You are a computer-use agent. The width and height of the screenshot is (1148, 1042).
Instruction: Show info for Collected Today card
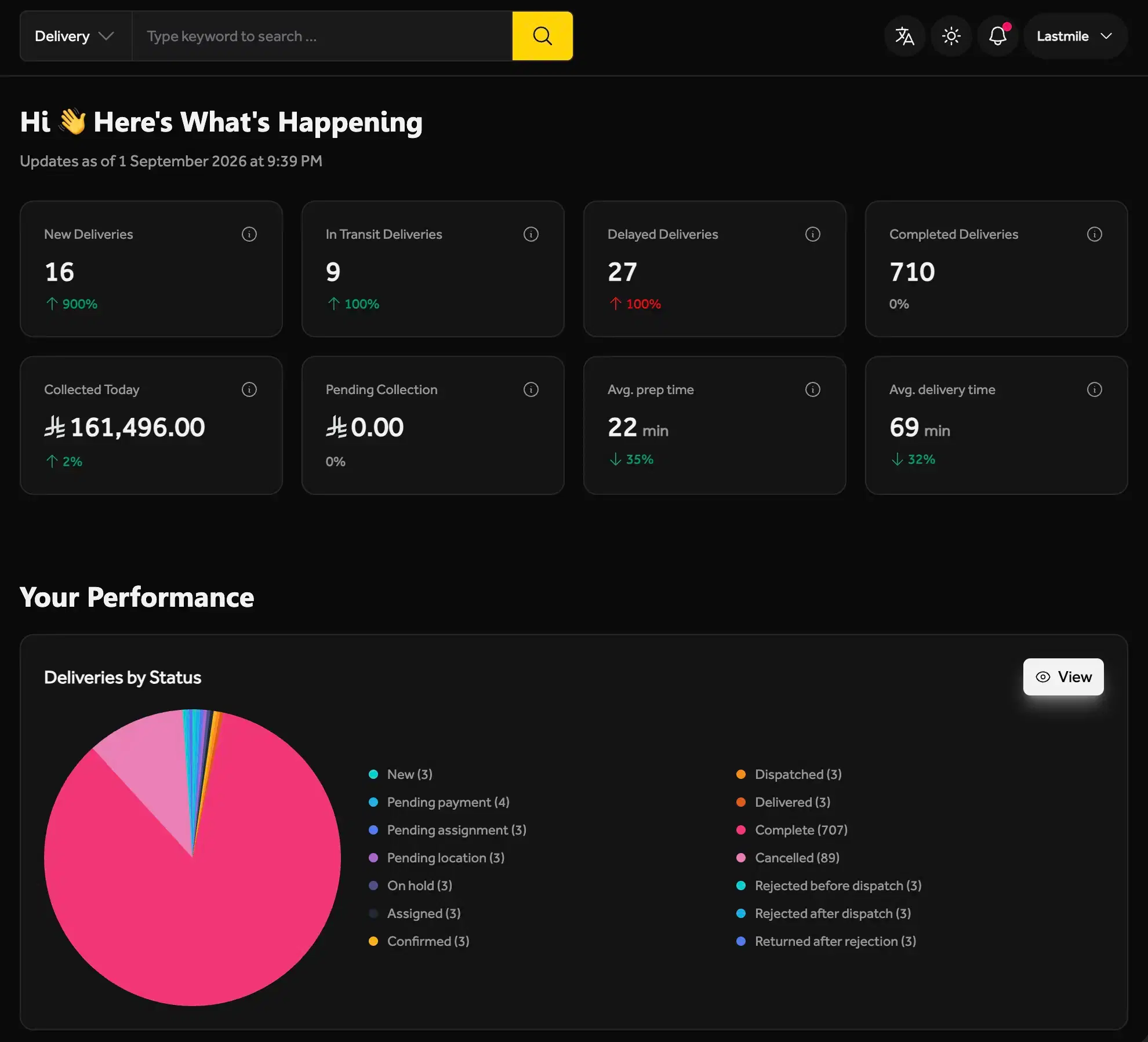(x=249, y=389)
